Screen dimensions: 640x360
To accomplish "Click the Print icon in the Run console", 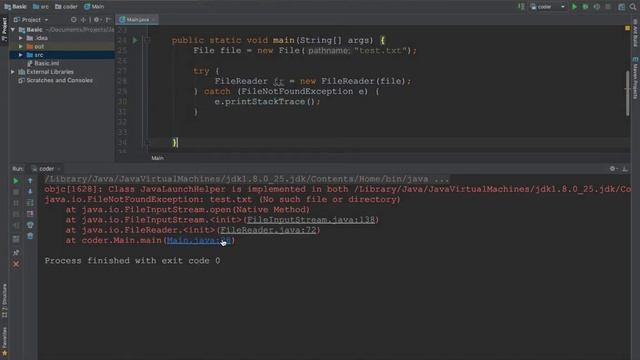I will coord(30,225).
